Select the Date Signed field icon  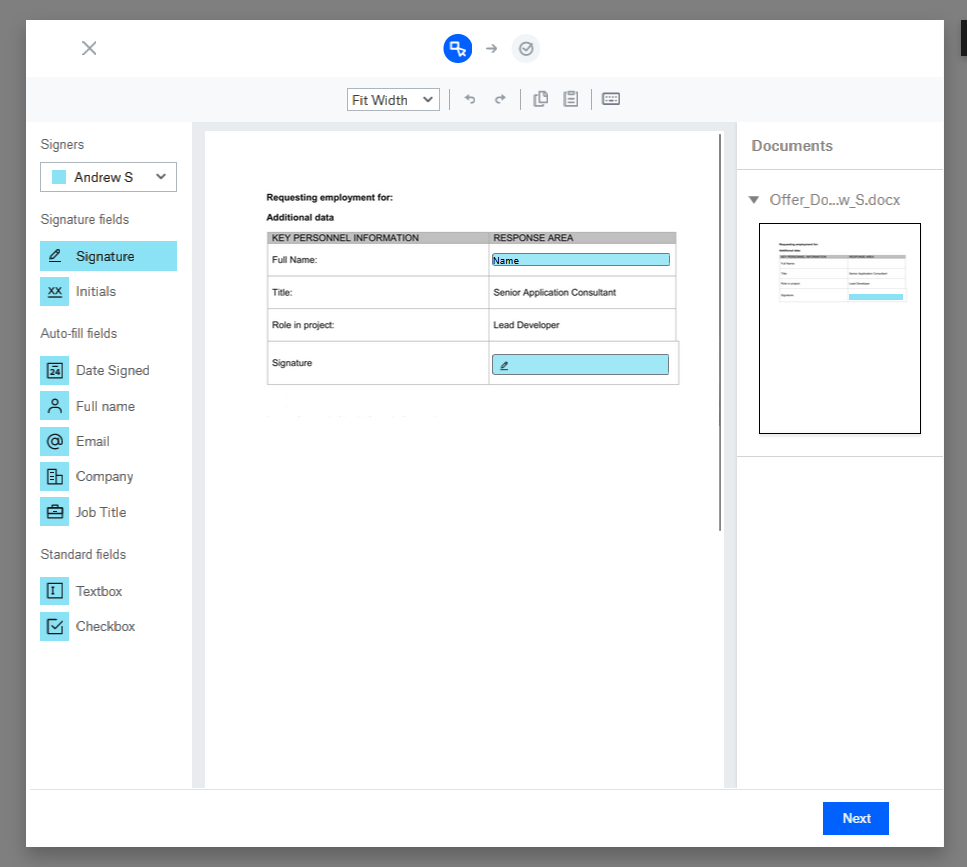tap(55, 370)
